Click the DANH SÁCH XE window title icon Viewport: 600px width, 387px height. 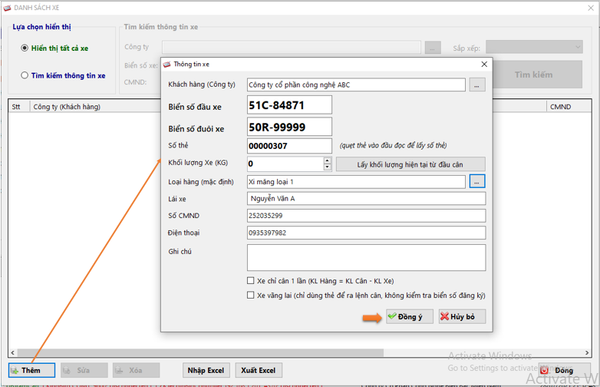[x=7, y=8]
